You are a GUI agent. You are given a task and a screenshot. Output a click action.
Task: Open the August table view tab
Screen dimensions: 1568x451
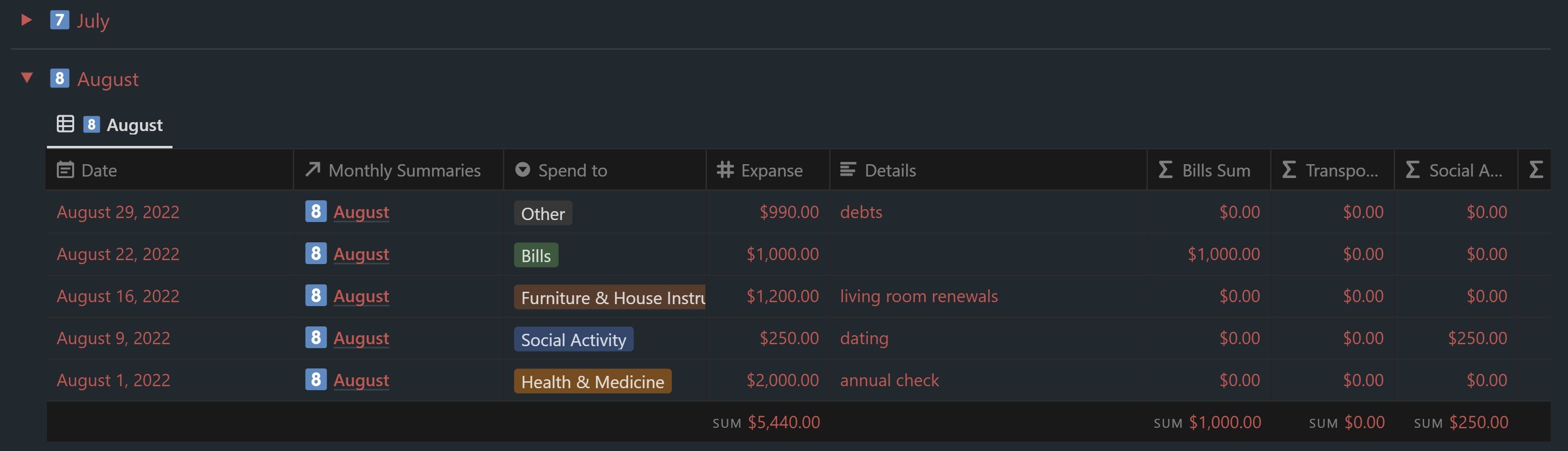(x=110, y=125)
